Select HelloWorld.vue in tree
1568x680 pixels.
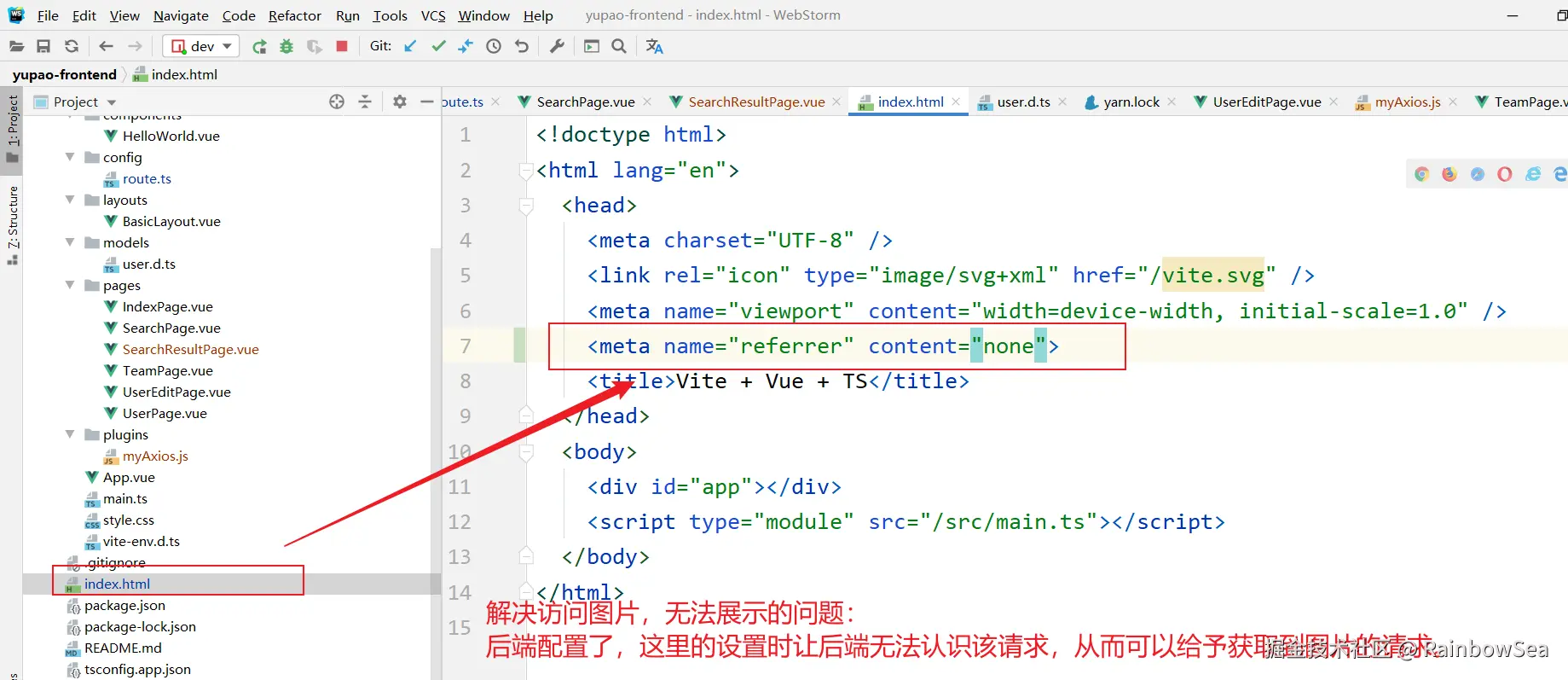(x=171, y=136)
